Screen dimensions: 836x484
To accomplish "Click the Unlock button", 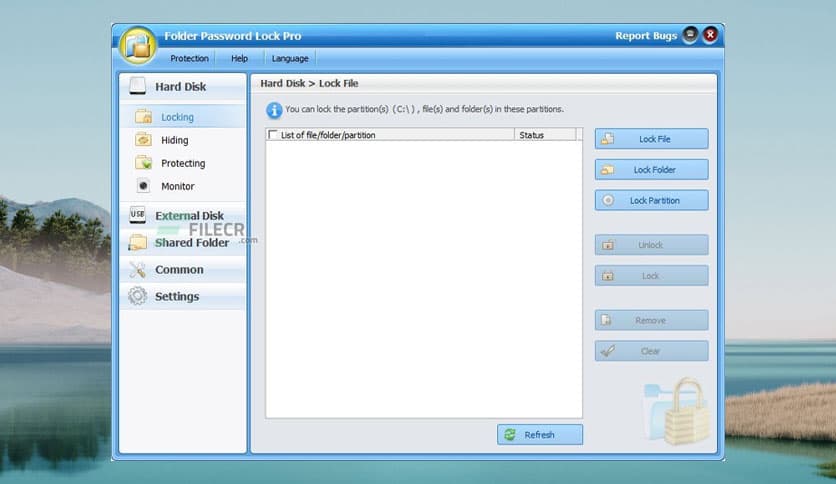I will (652, 245).
